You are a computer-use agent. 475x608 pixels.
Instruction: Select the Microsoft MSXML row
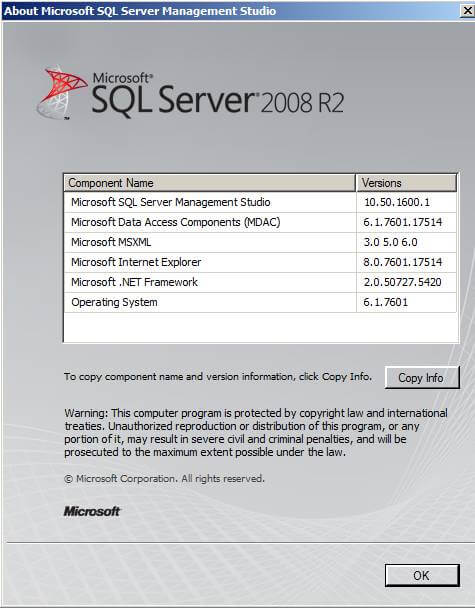click(260, 242)
